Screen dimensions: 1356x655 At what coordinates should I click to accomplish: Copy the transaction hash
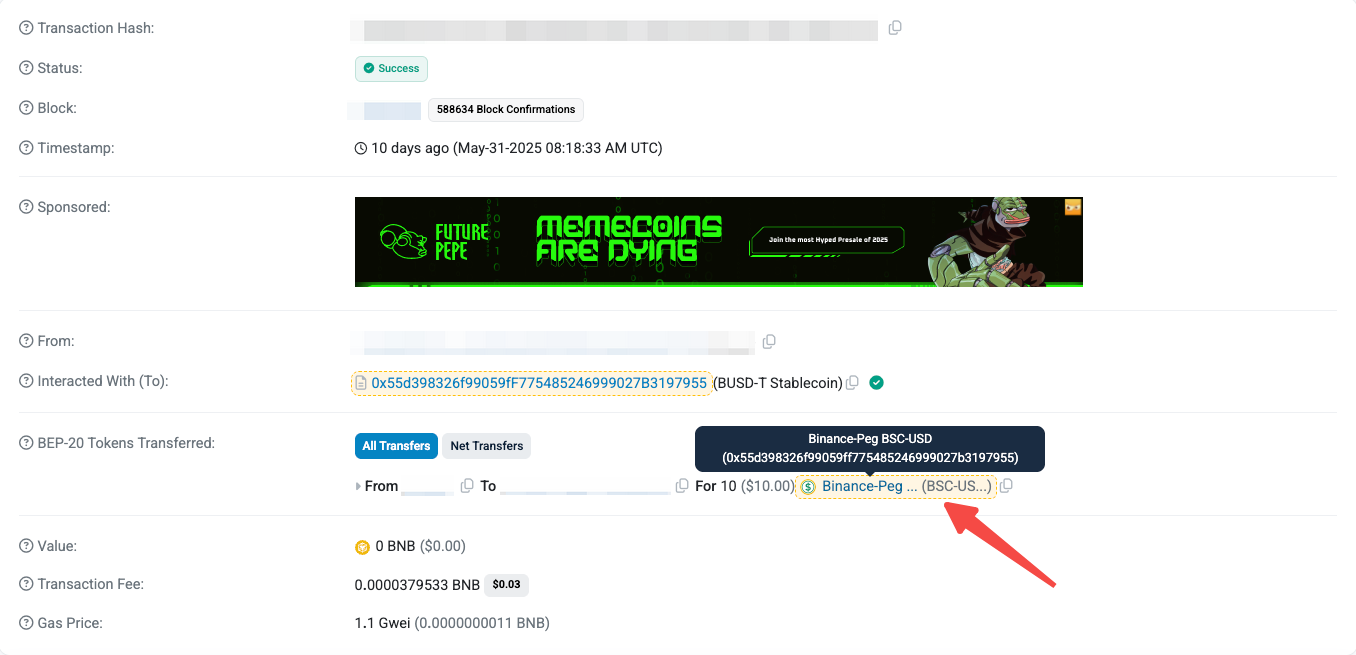895,28
